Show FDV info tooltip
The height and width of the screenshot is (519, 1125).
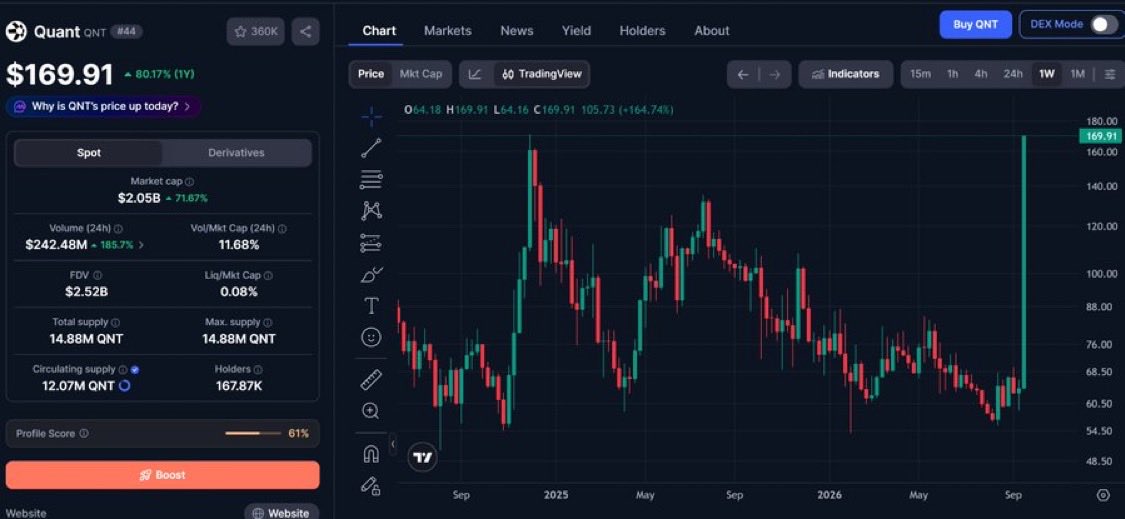pos(98,275)
